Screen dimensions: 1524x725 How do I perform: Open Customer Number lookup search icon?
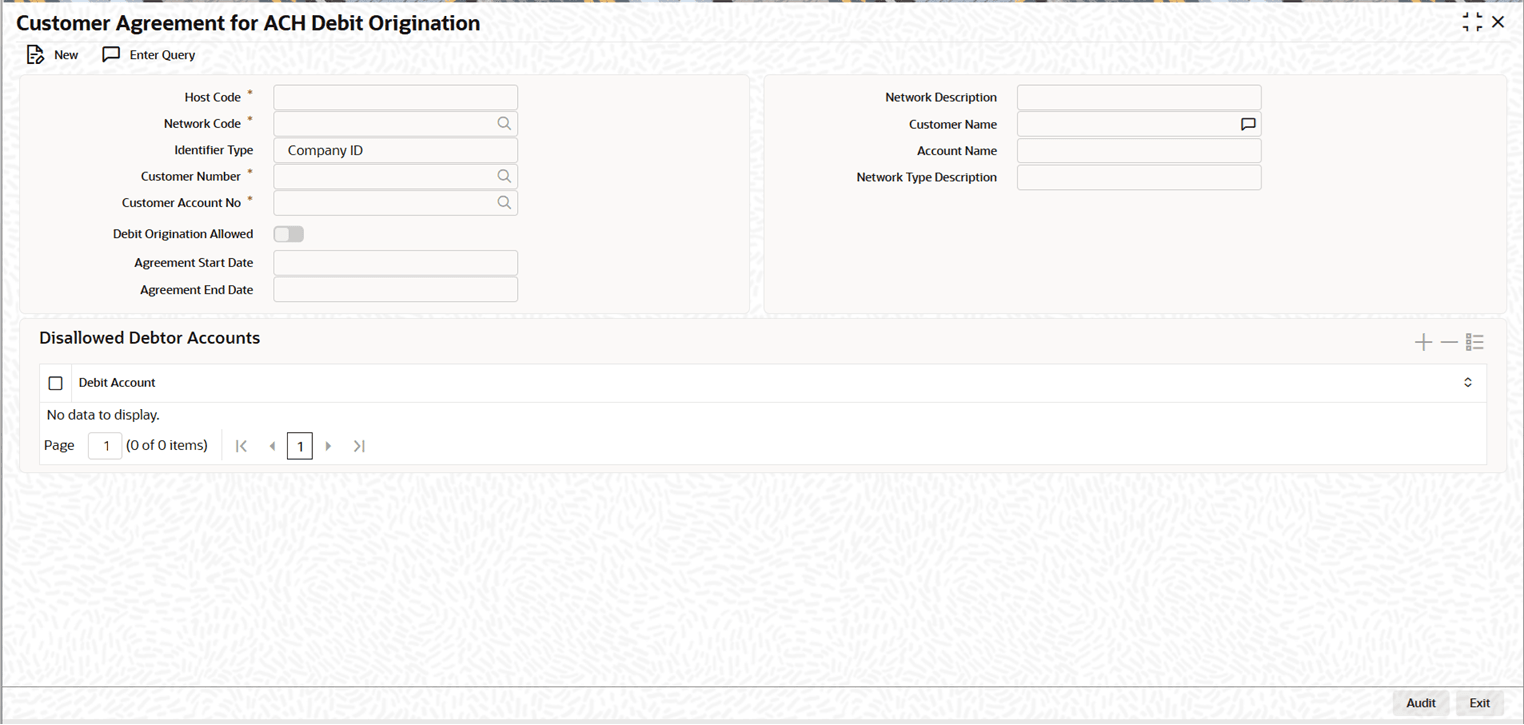tap(504, 176)
